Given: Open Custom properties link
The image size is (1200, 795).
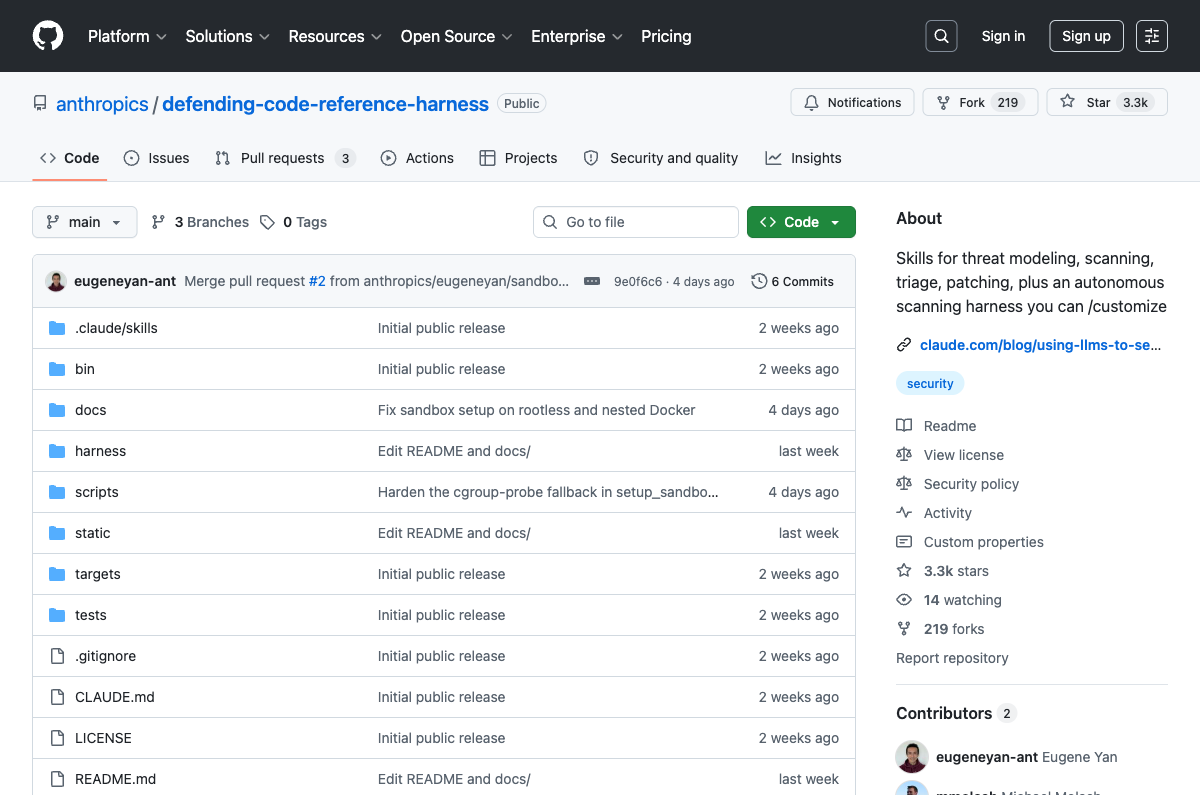Looking at the screenshot, I should click(x=970, y=542).
